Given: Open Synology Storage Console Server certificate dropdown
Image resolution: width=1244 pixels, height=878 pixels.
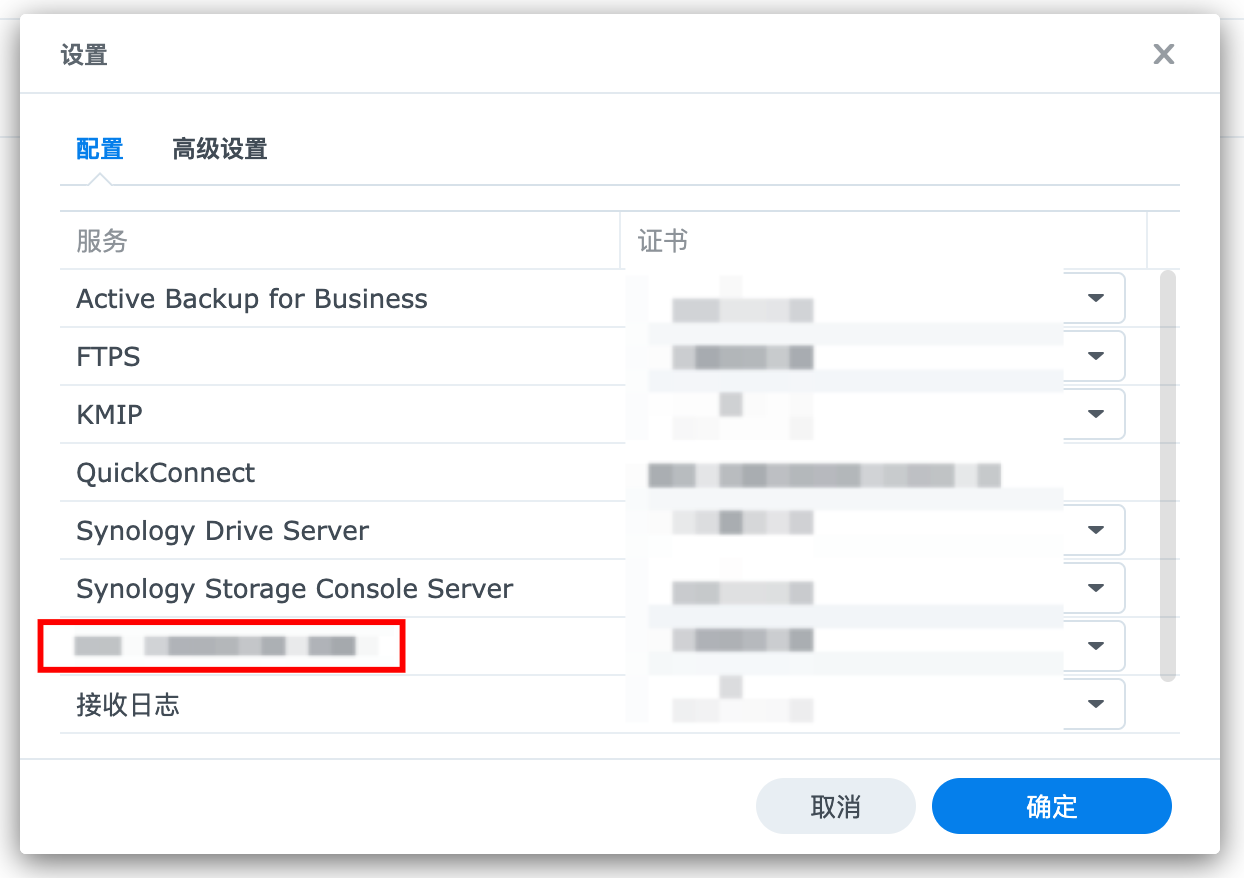Looking at the screenshot, I should click(x=1095, y=588).
